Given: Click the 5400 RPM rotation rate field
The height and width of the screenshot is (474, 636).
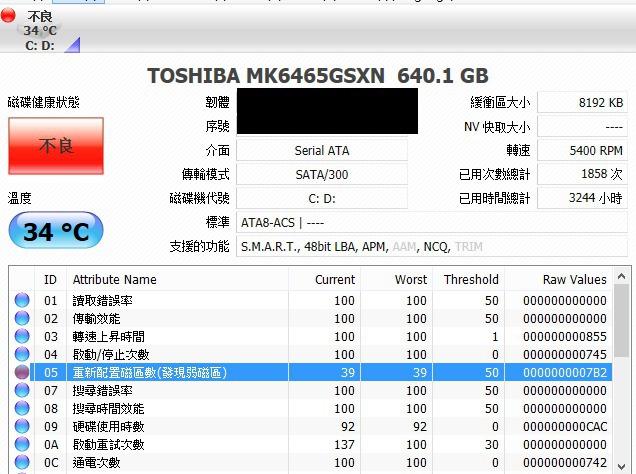Looking at the screenshot, I should [582, 150].
